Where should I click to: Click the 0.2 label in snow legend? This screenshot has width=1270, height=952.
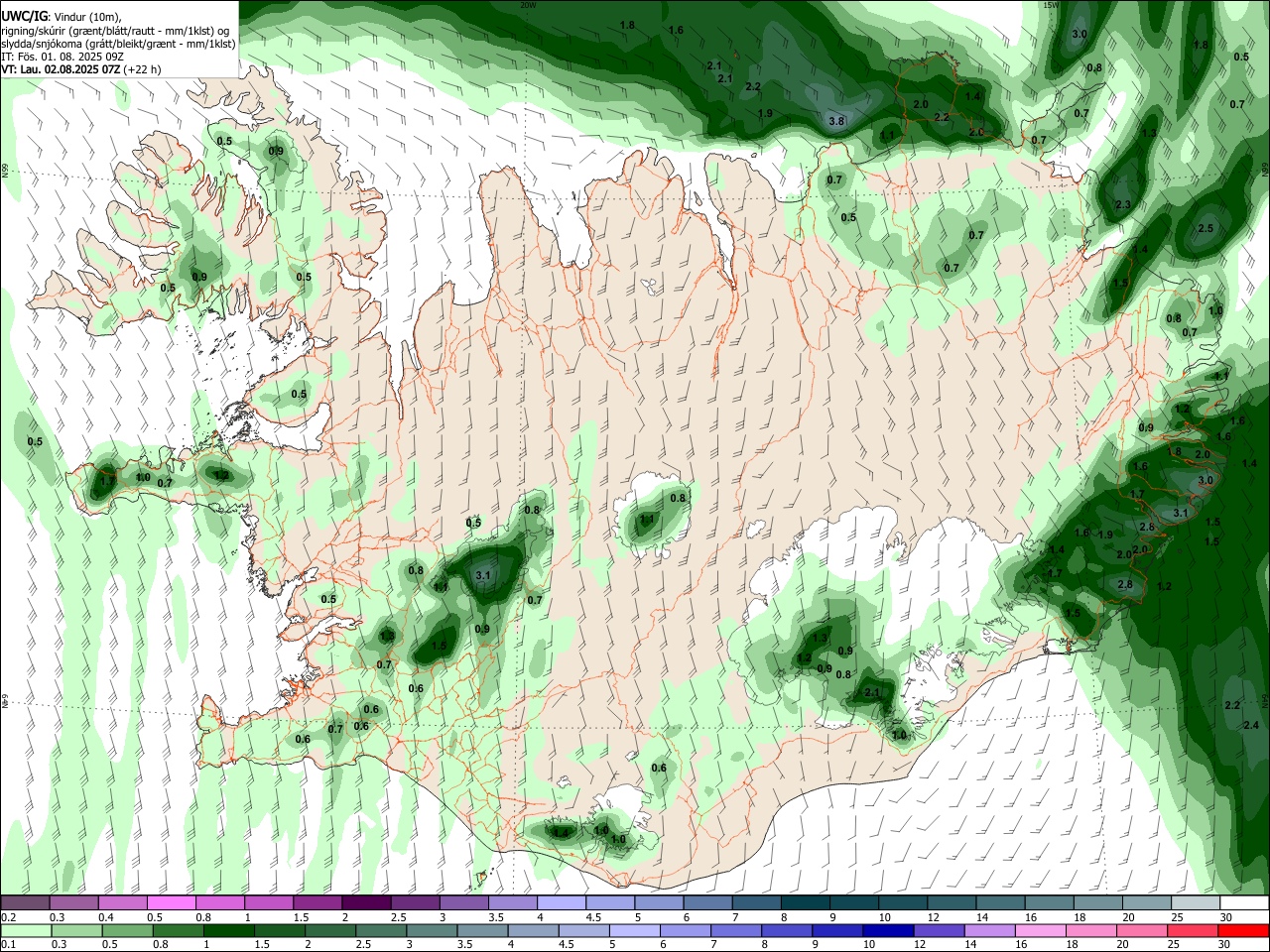pos(8,917)
